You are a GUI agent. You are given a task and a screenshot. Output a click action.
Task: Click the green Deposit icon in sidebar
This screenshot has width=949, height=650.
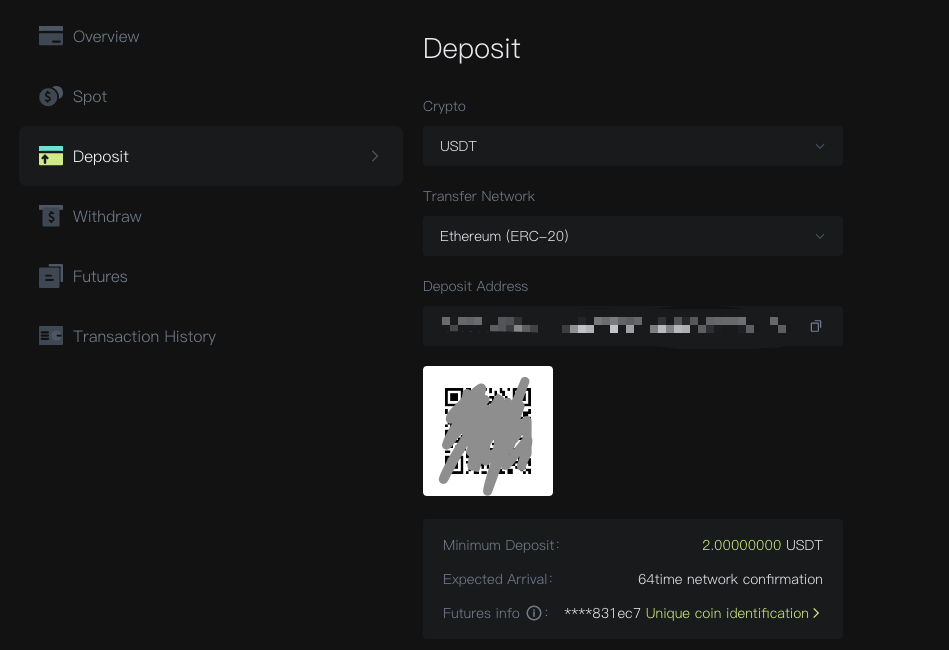coord(51,156)
